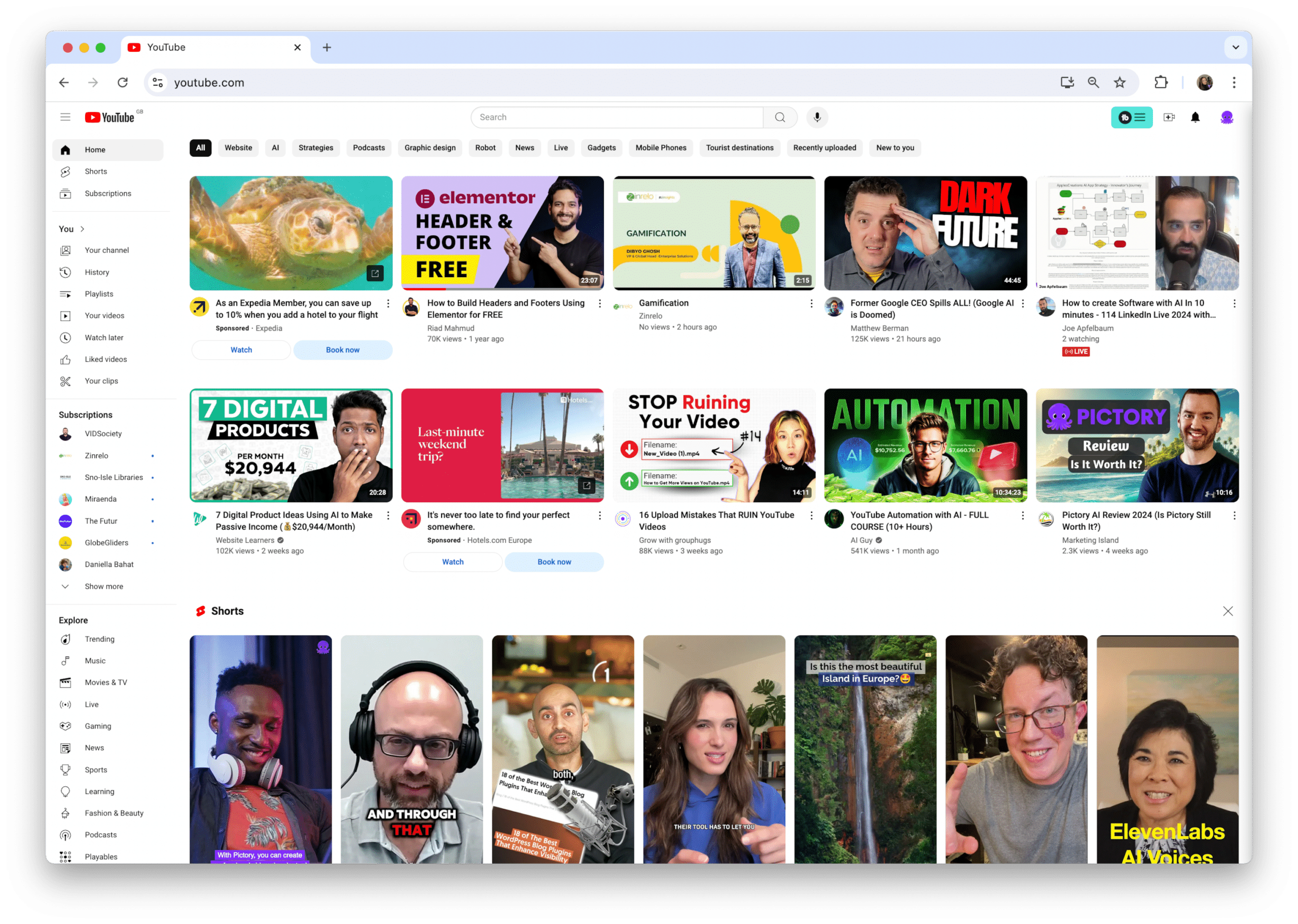The height and width of the screenshot is (924, 1298).
Task: Open Matthew Berman channel link
Action: [x=879, y=328]
